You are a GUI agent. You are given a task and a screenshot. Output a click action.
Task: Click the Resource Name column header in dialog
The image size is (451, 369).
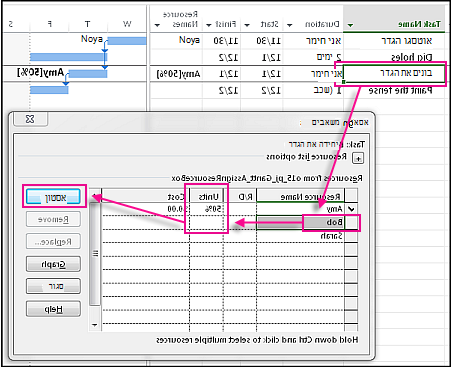pos(300,196)
